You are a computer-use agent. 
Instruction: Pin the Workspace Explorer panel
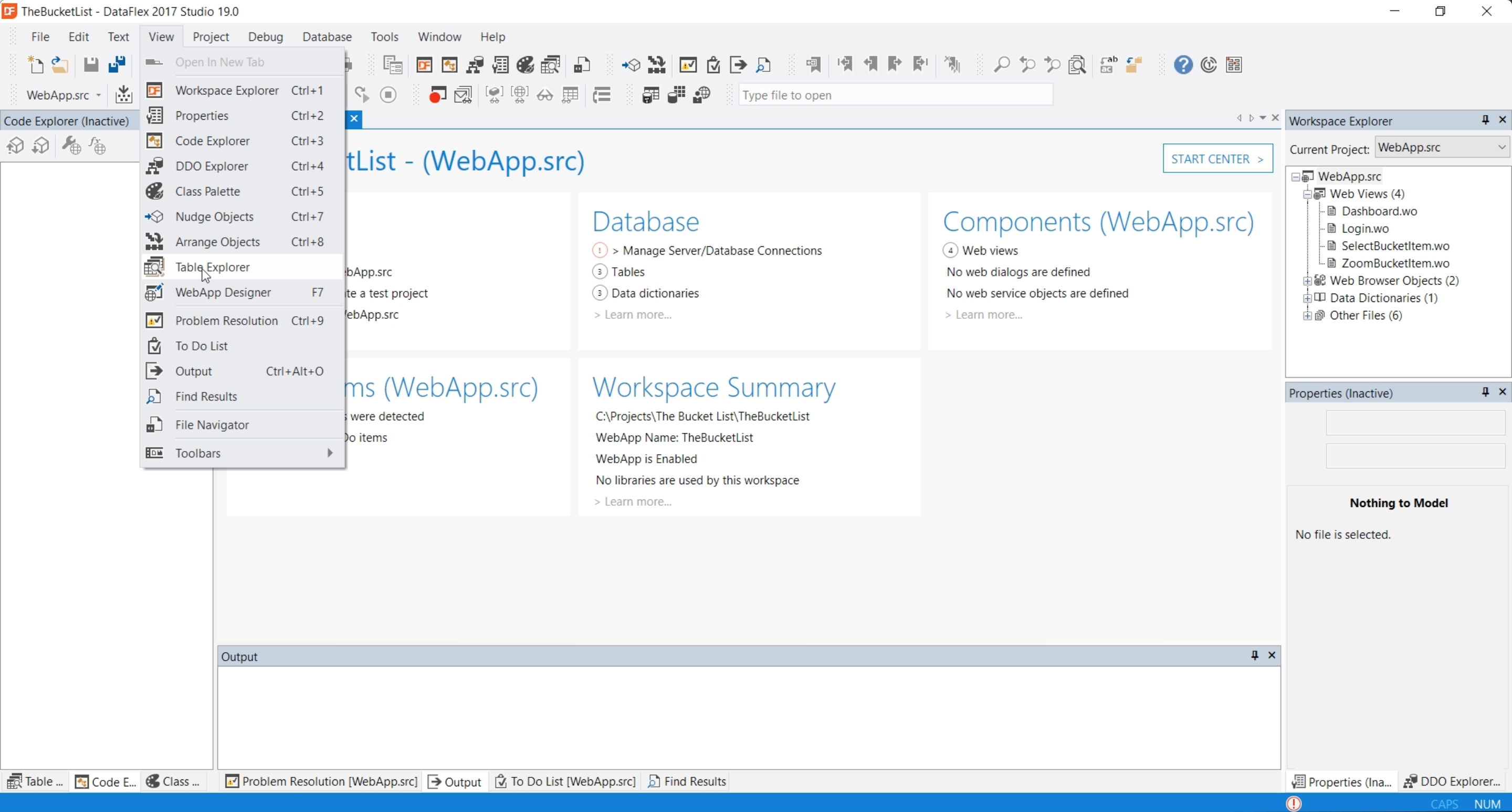point(1485,120)
